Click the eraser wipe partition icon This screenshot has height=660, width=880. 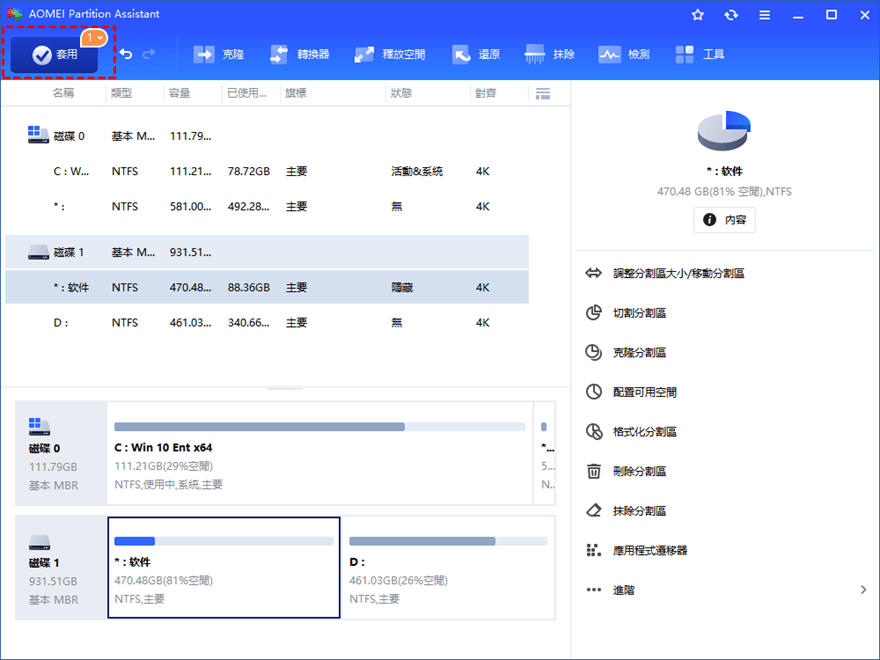coord(594,511)
